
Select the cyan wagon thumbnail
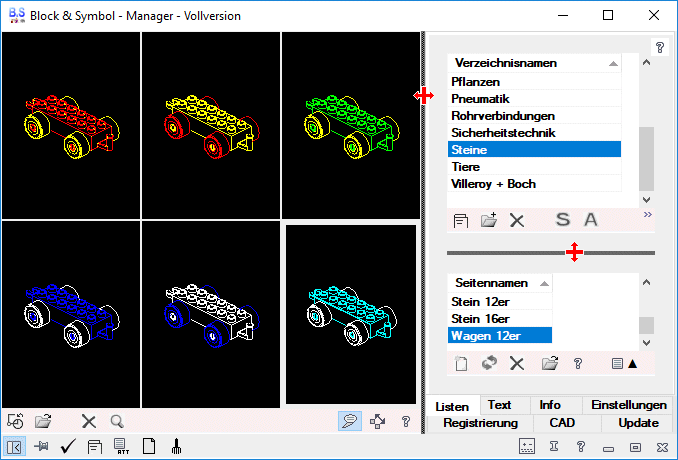[x=351, y=314]
